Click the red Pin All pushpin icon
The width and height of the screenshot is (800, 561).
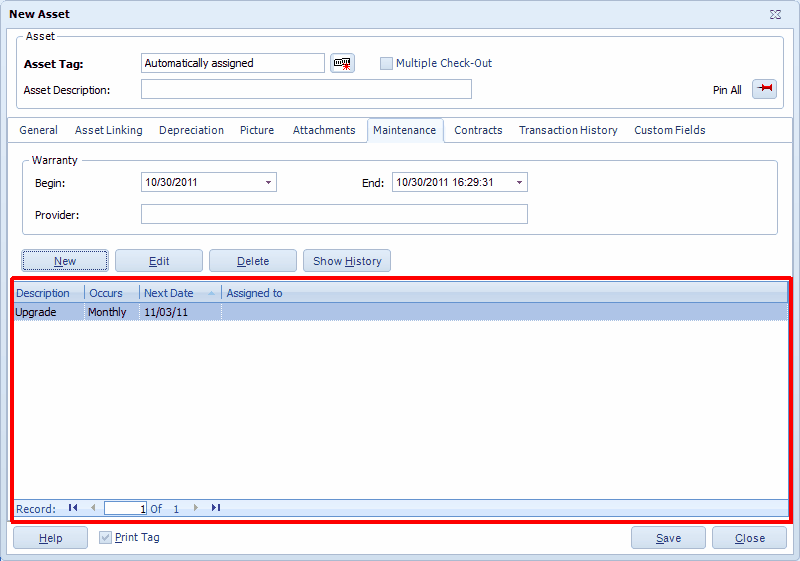pyautogui.click(x=764, y=89)
